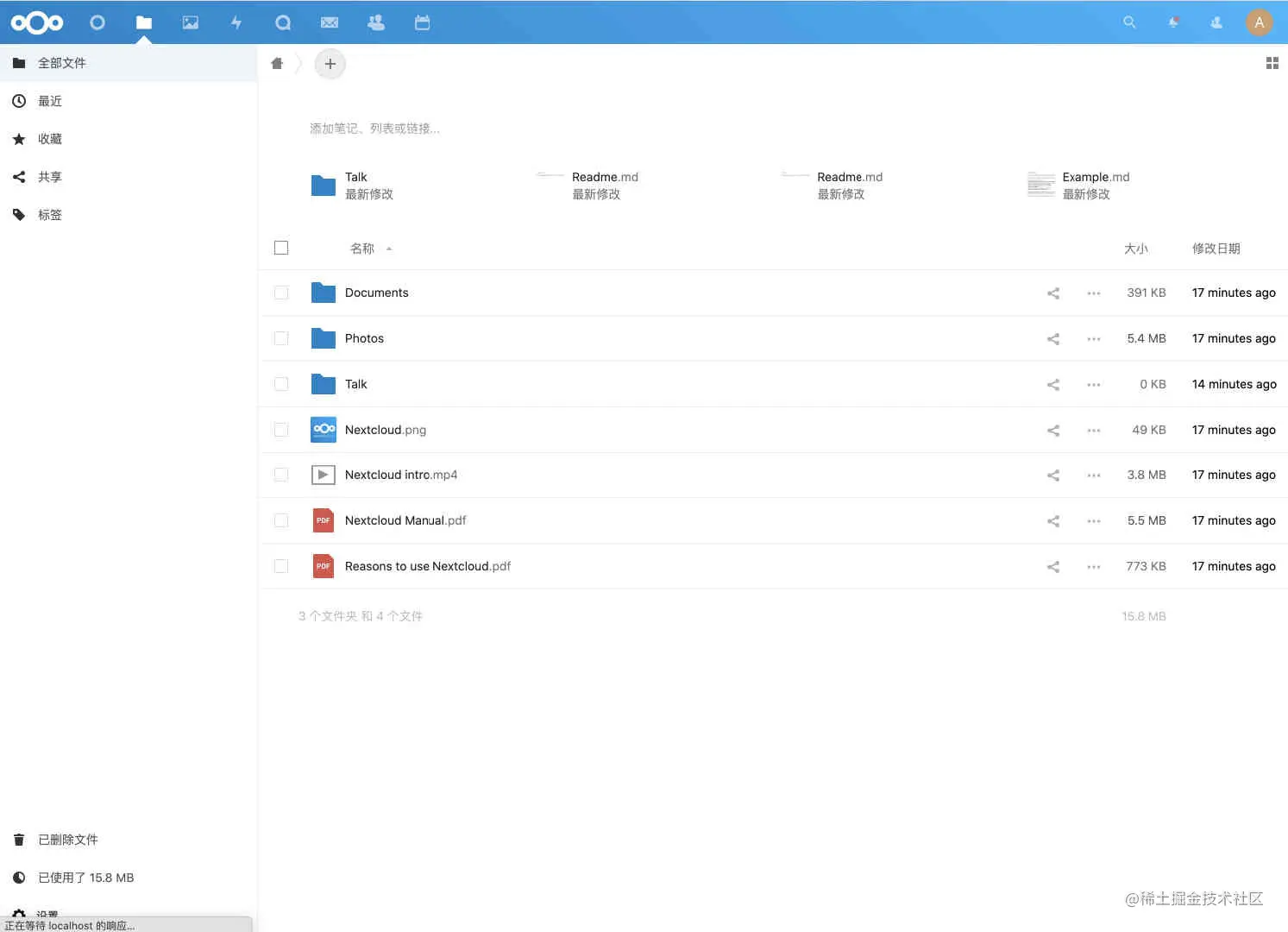Select the Documents folder checkbox

[281, 293]
